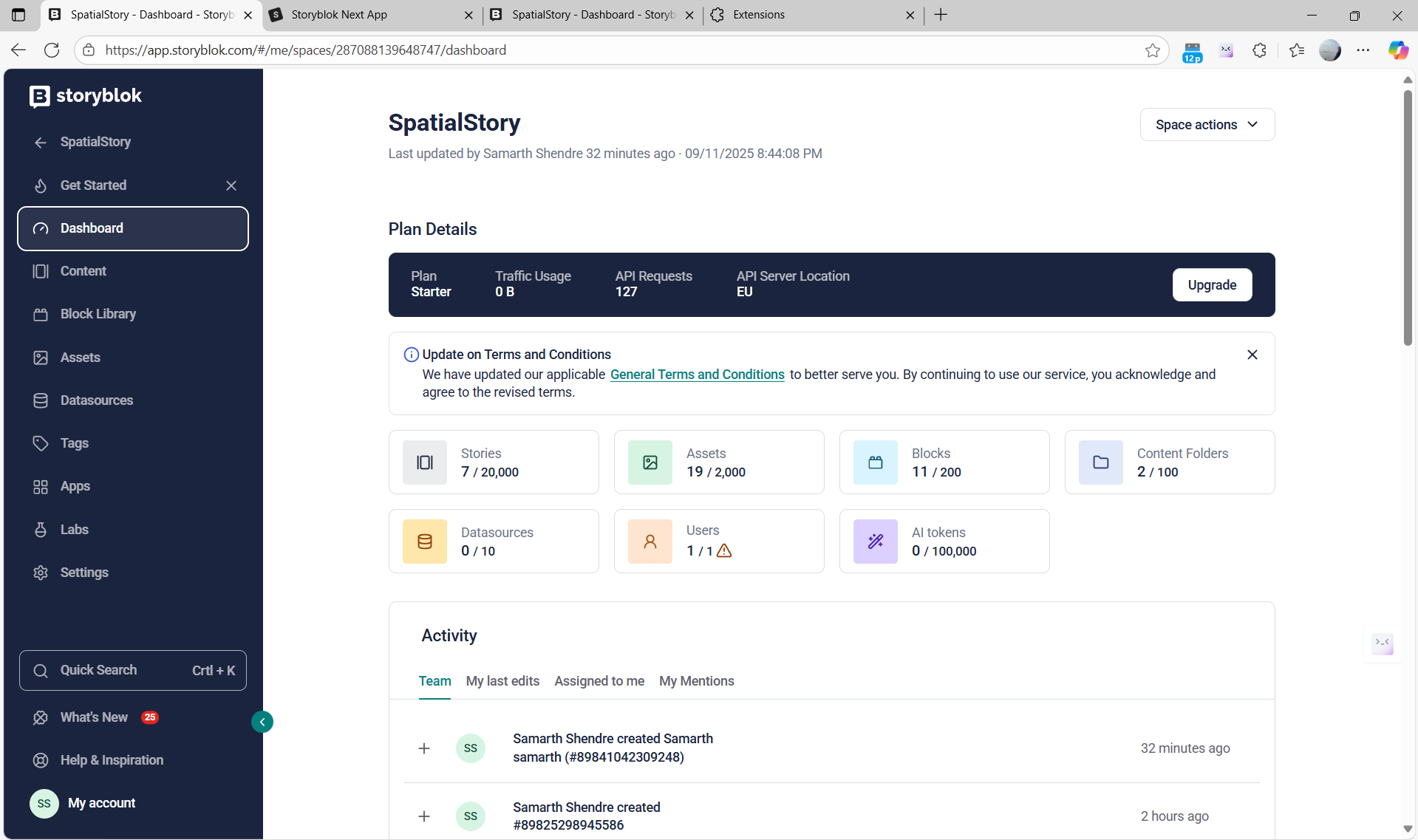The width and height of the screenshot is (1418, 840).
Task: Click the floating AI assistant icon at right edge
Action: (x=1383, y=643)
